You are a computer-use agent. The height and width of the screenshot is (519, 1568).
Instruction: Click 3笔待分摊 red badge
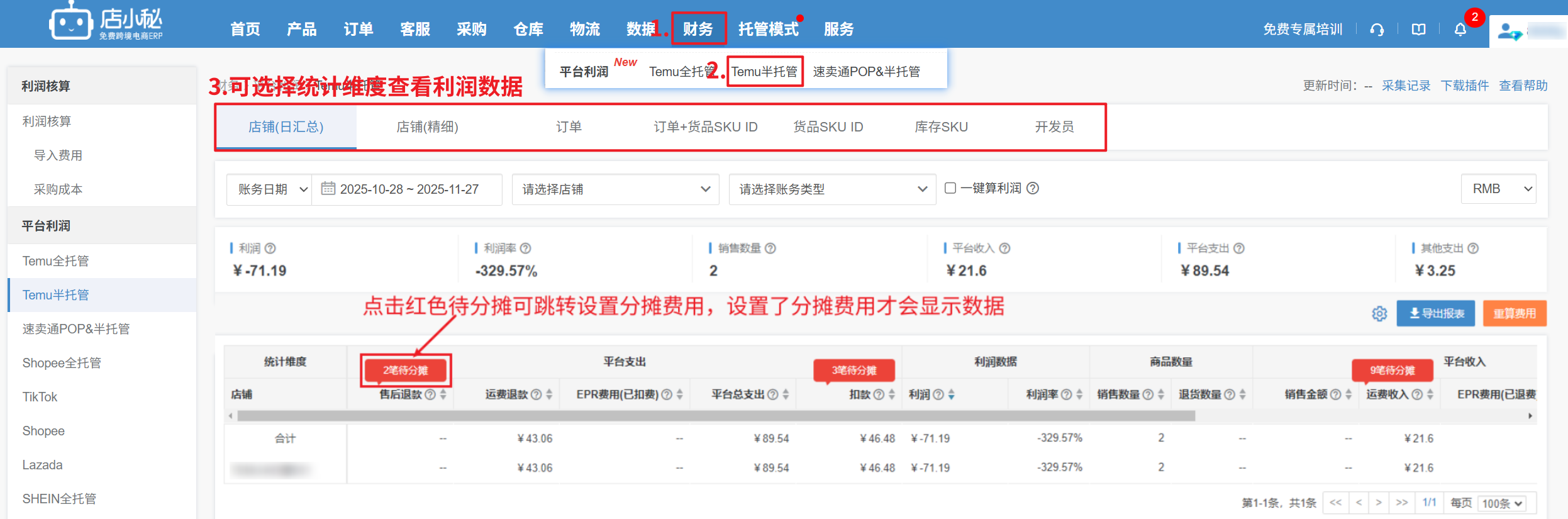(x=854, y=370)
